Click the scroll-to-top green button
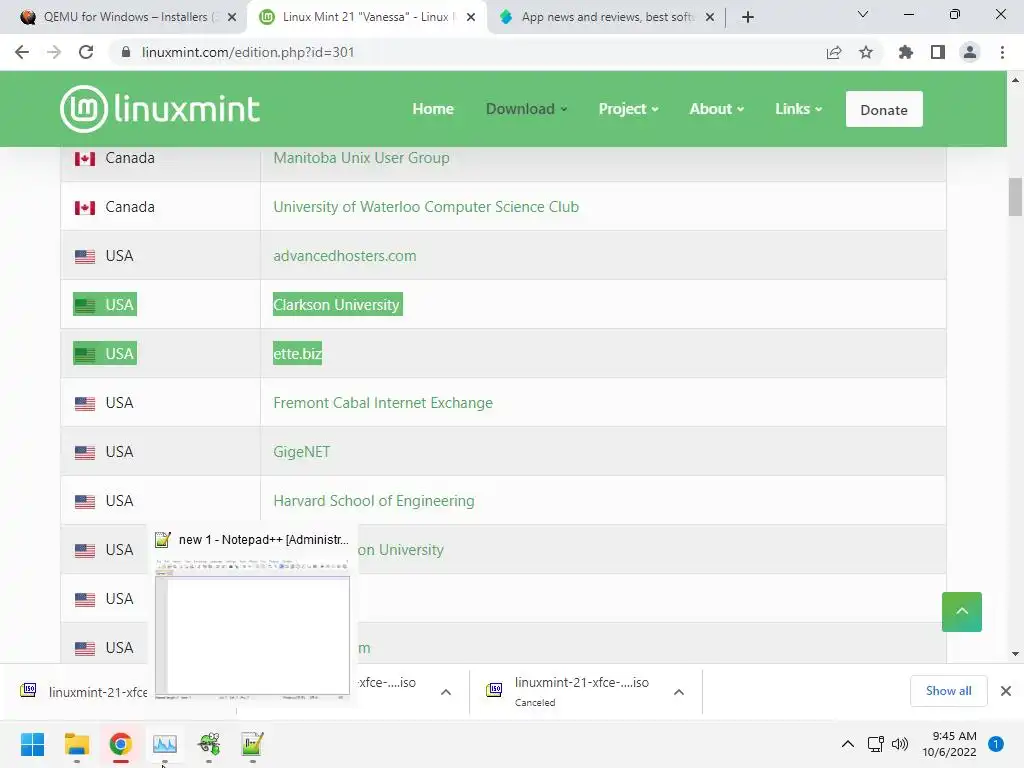Image resolution: width=1024 pixels, height=768 pixels. (x=961, y=611)
